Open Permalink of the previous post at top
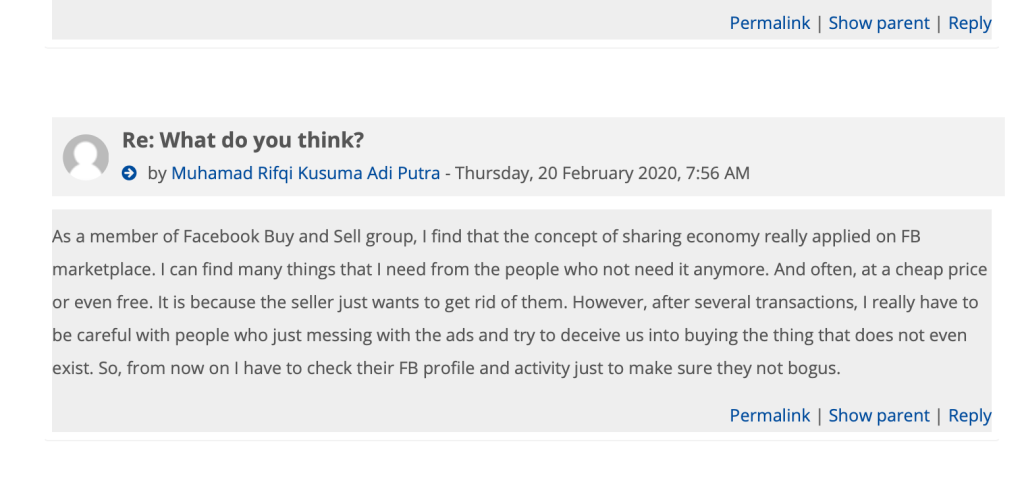Image resolution: width=1022 pixels, height=490 pixels. pos(769,23)
